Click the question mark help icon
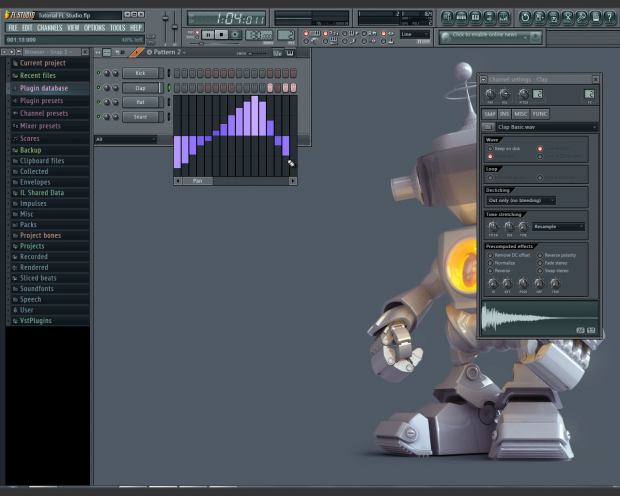This screenshot has height=496, width=620. pos(610,17)
